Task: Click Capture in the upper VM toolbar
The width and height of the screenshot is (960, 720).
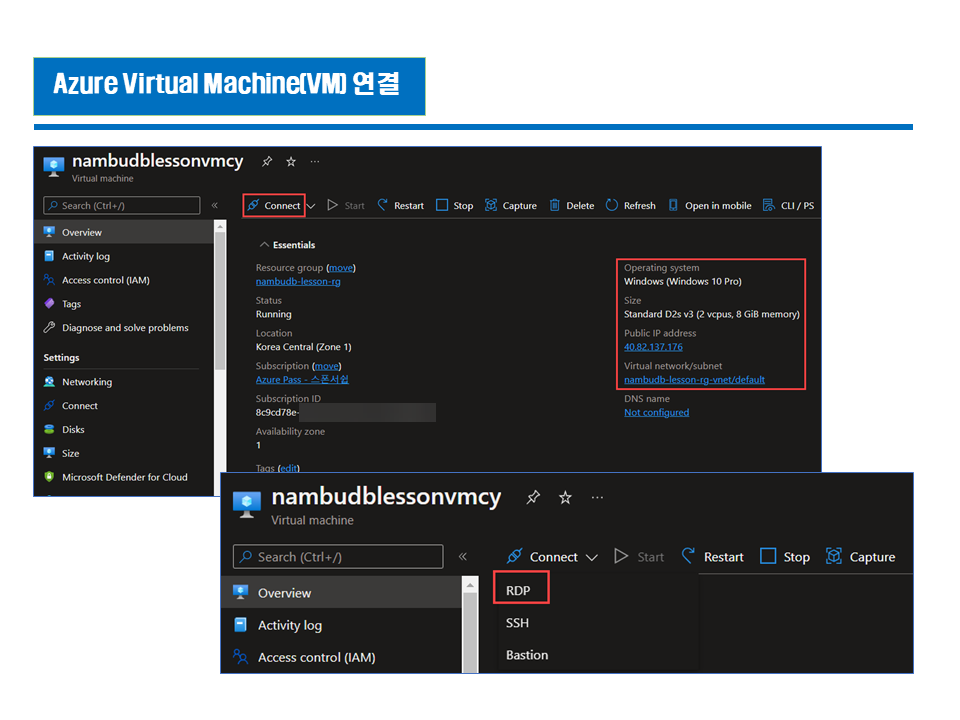Action: click(511, 206)
